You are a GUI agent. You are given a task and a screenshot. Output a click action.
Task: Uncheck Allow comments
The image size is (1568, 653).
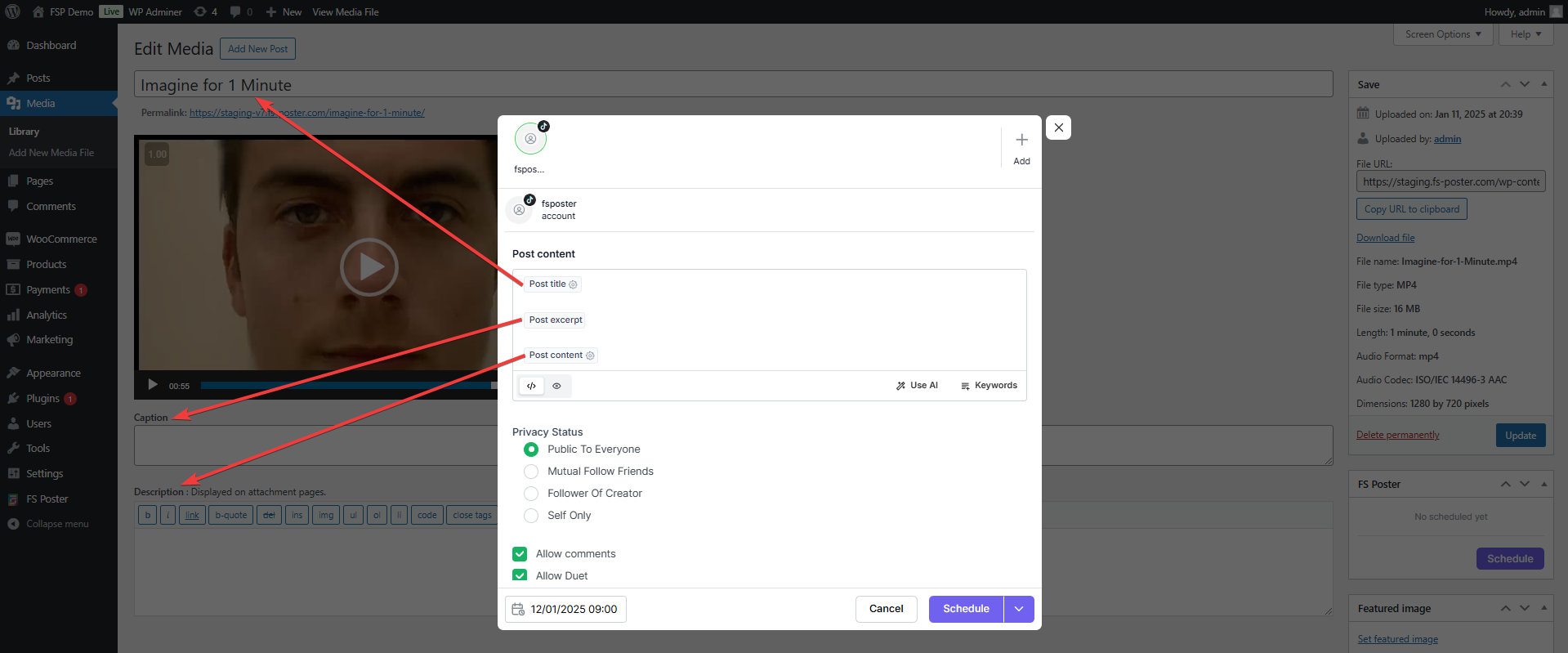(520, 554)
